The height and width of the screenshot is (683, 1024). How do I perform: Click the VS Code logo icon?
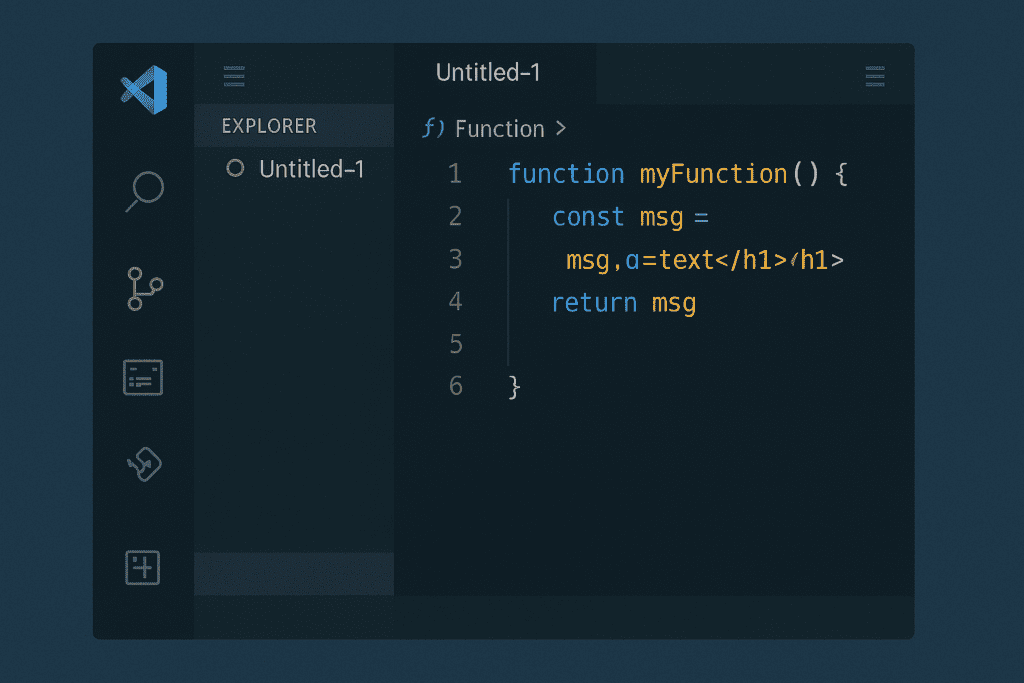pyautogui.click(x=142, y=90)
